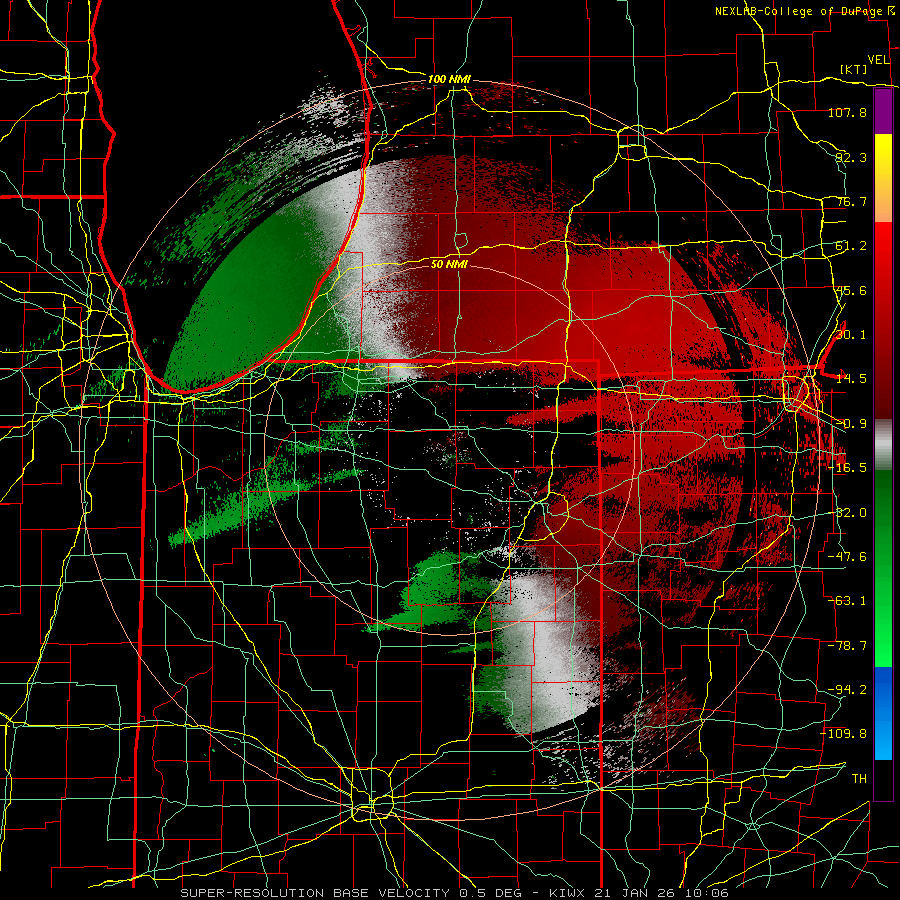Click the VEL legend title

point(878,60)
